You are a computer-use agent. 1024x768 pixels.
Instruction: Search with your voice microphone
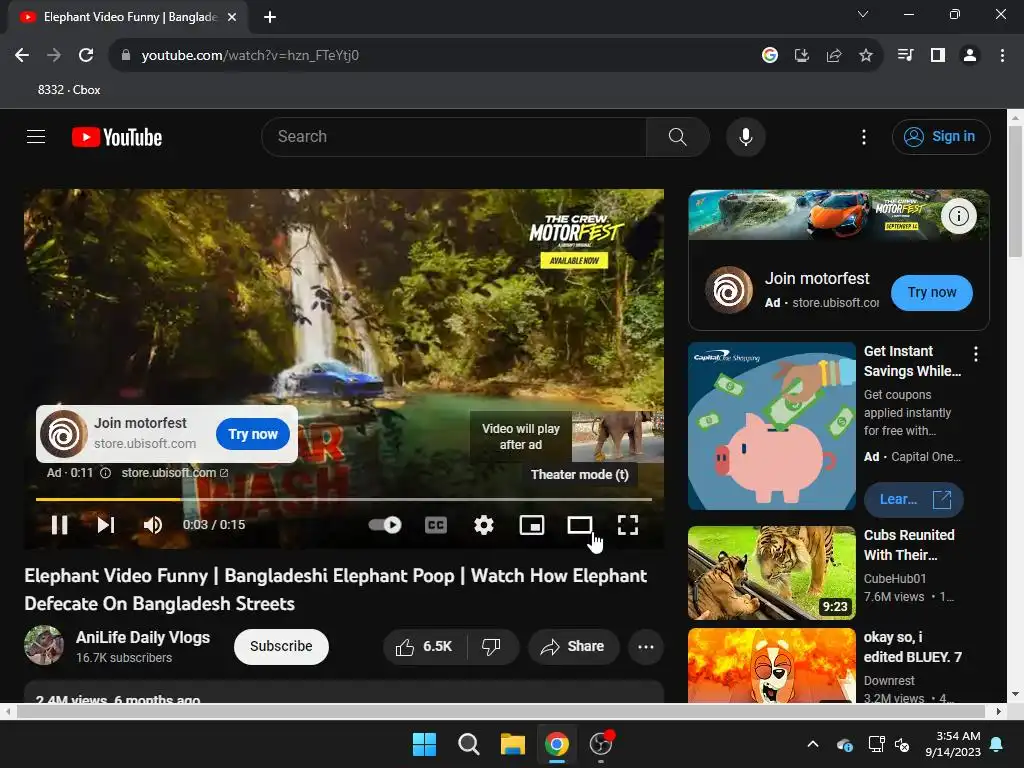tap(746, 136)
